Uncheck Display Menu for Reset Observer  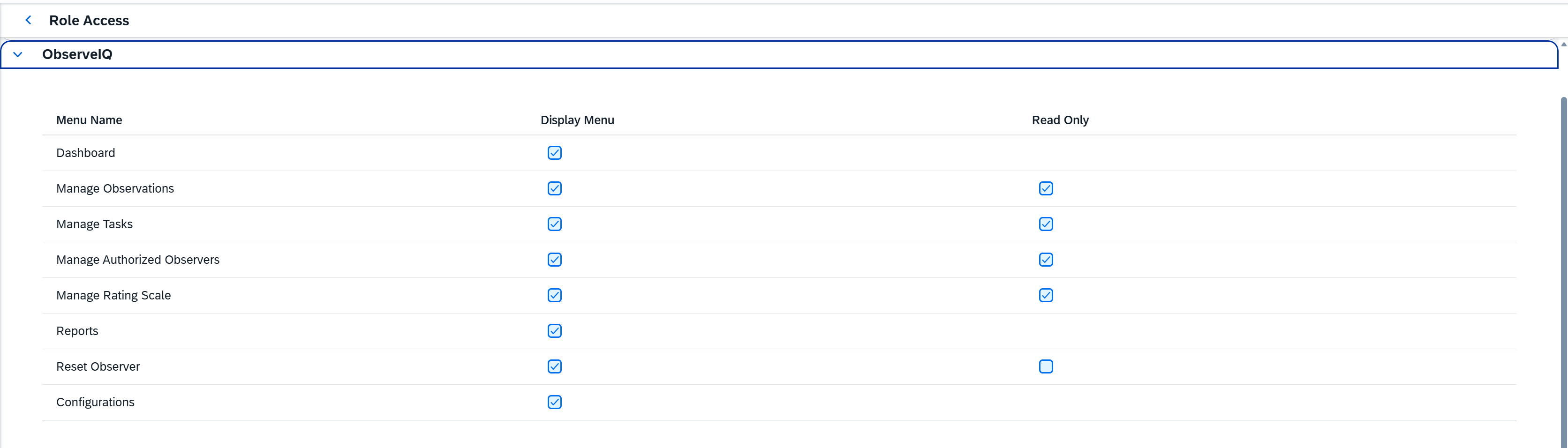[554, 366]
